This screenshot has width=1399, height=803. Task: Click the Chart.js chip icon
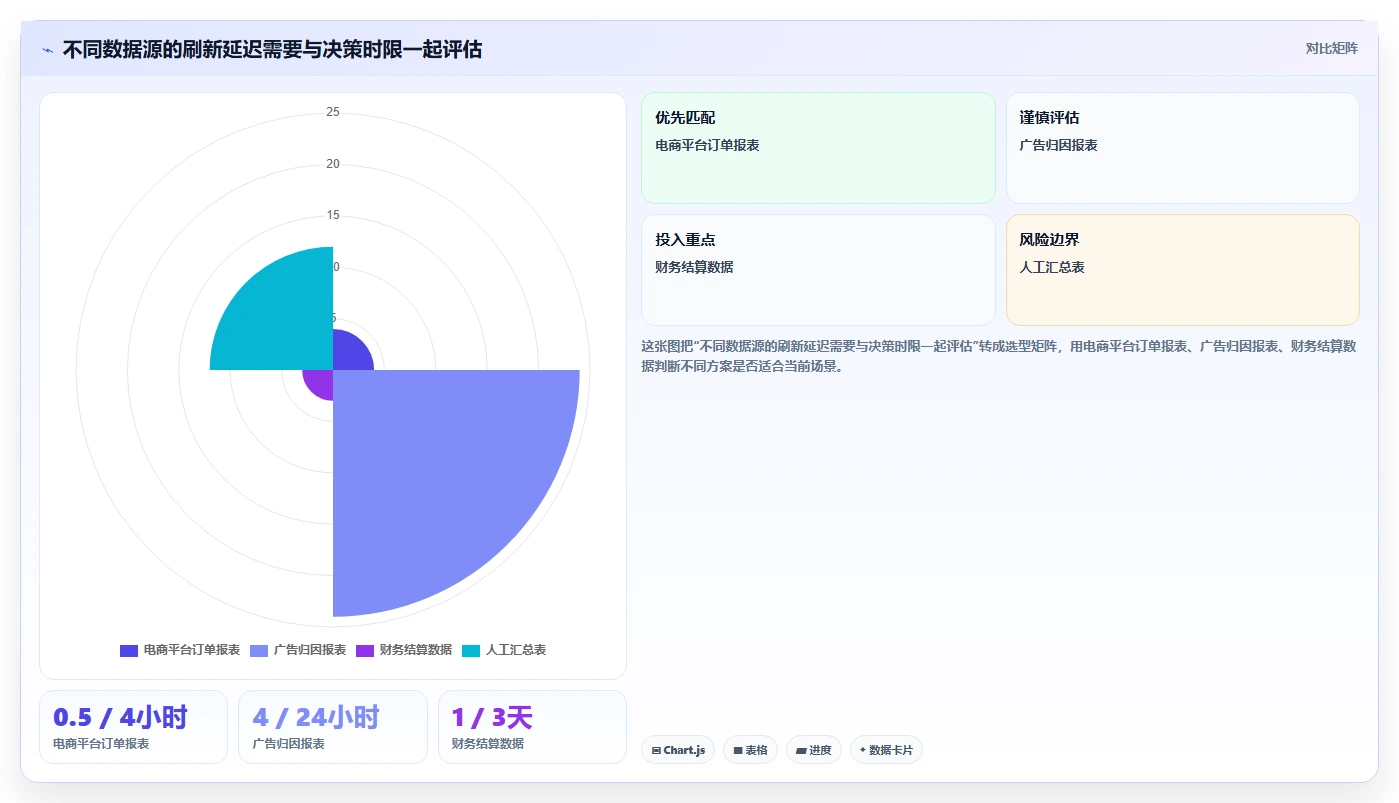656,750
